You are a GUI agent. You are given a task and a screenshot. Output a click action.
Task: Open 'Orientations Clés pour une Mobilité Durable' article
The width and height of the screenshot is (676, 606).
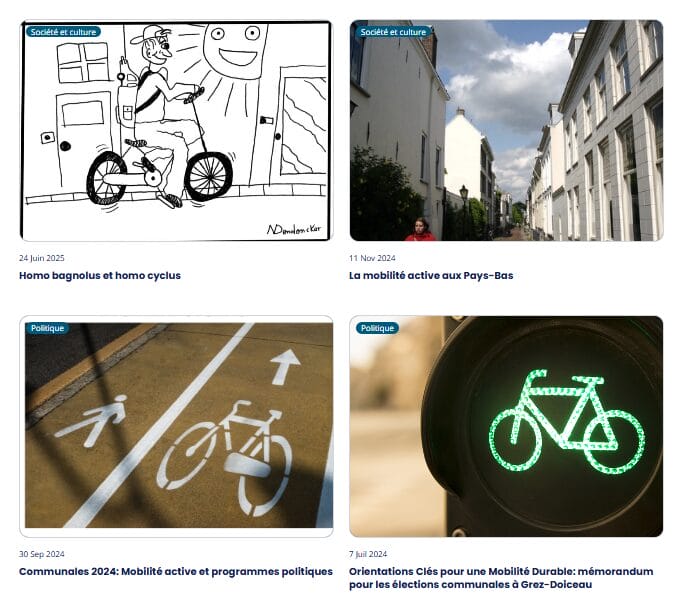point(501,578)
